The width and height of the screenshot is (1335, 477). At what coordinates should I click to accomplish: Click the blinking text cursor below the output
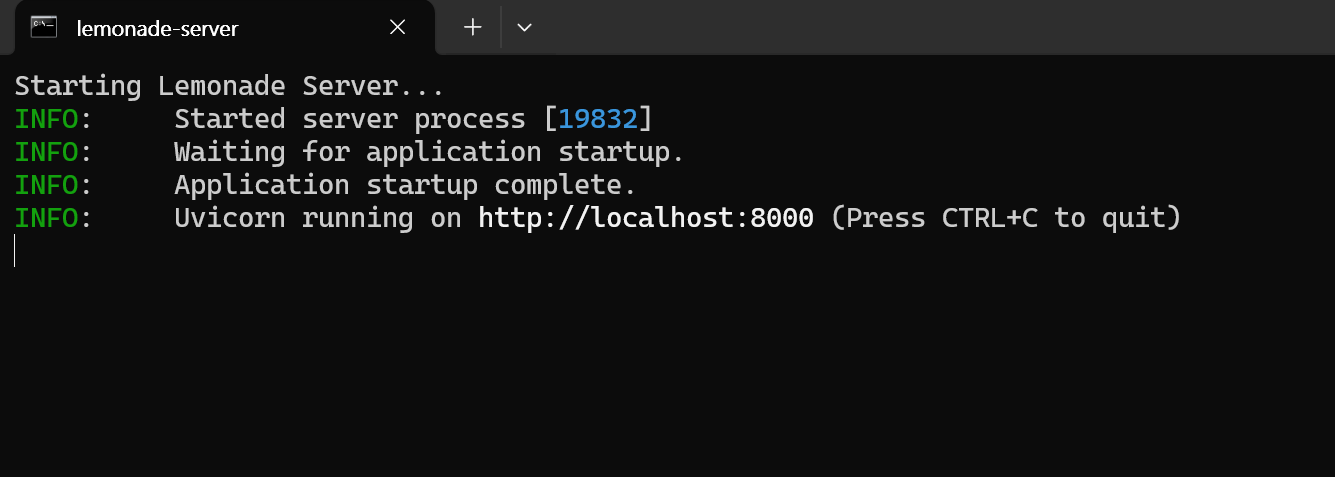pos(15,251)
